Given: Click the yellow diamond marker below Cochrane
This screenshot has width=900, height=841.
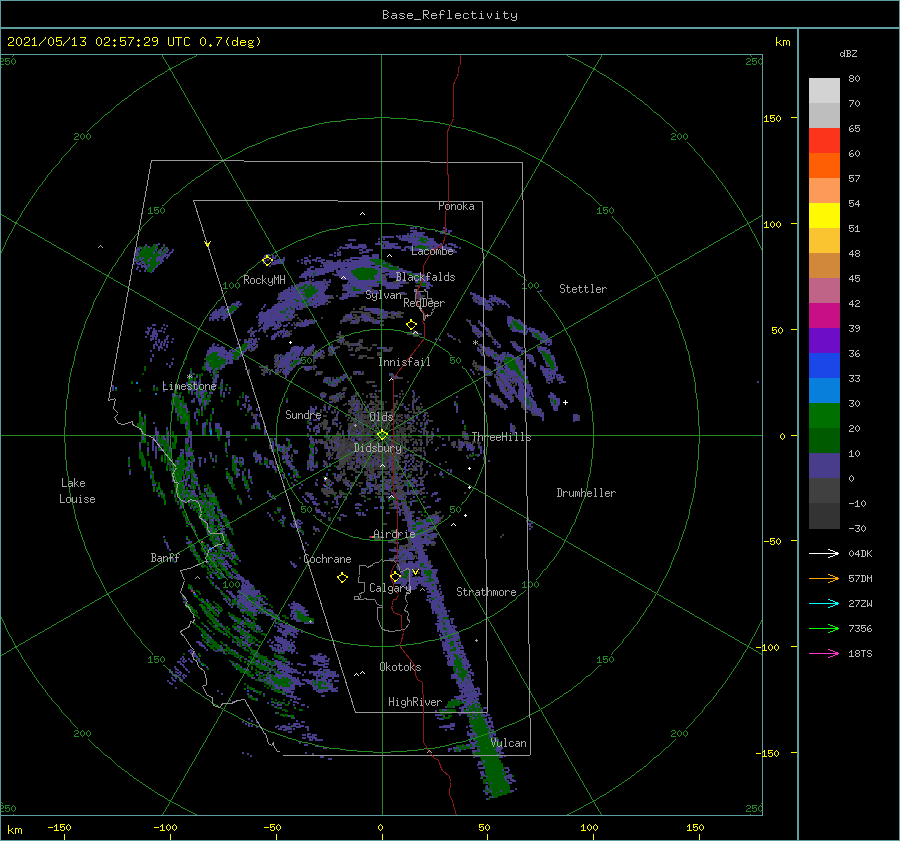Looking at the screenshot, I should (x=342, y=578).
